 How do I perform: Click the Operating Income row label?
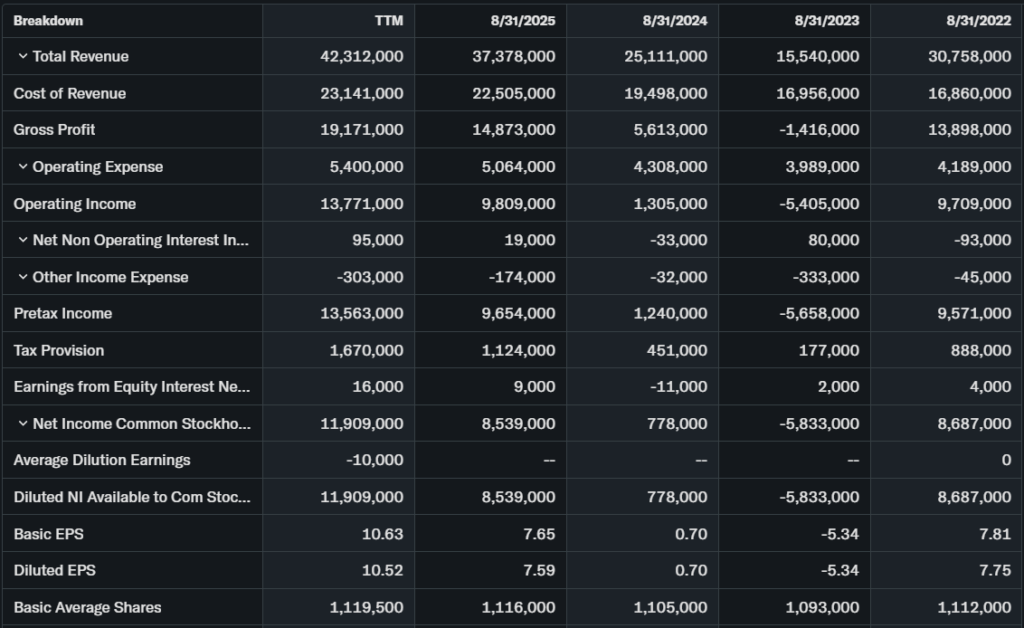pyautogui.click(x=75, y=204)
